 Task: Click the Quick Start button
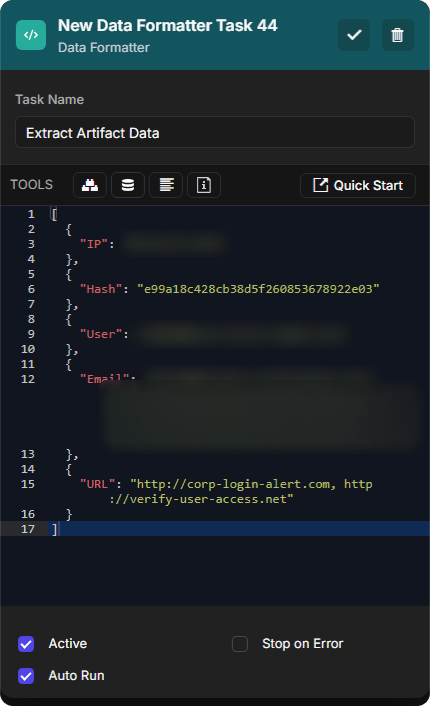358,186
